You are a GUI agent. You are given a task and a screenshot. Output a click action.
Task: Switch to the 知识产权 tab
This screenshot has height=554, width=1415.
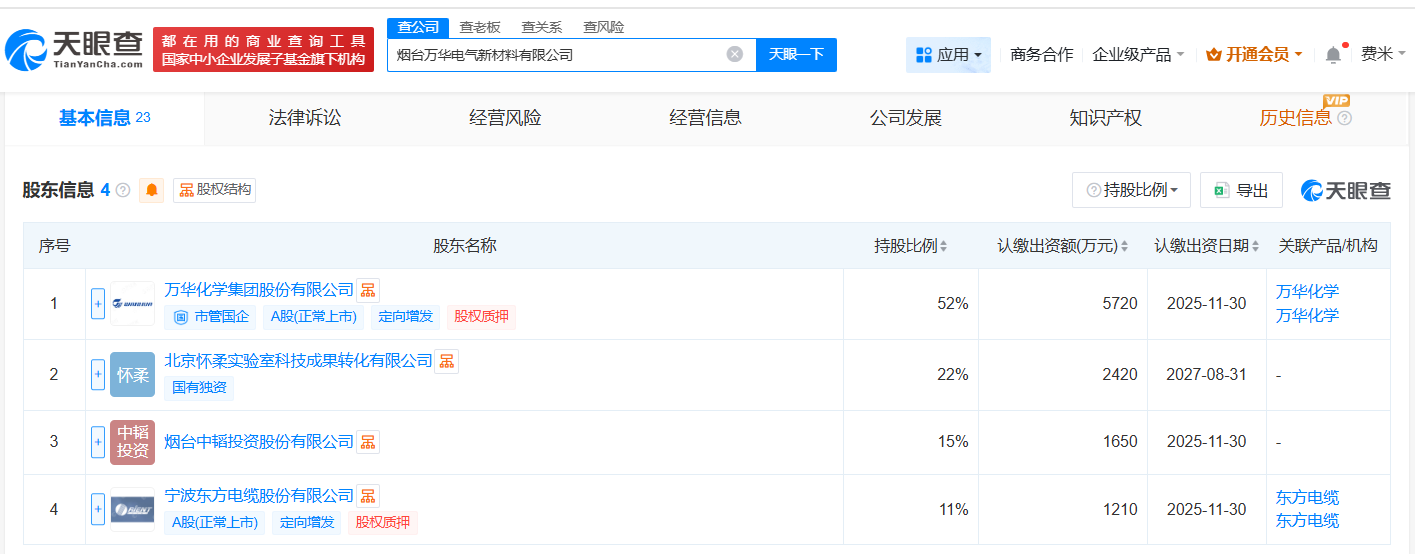1105,118
